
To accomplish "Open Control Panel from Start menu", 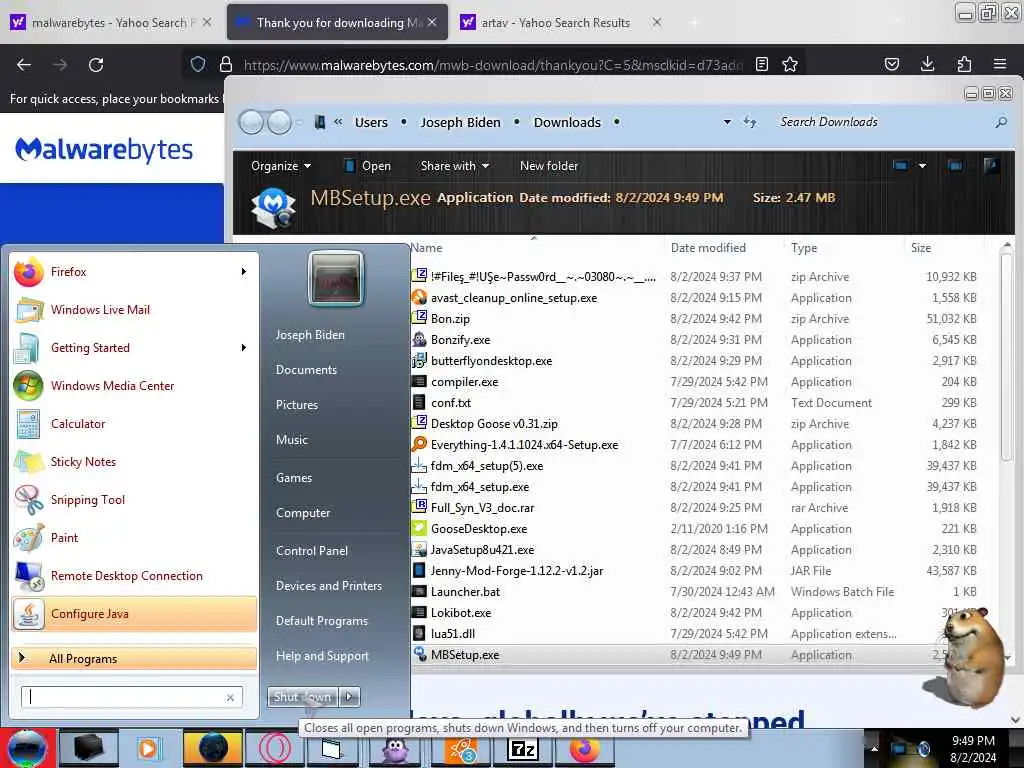I will point(312,551).
